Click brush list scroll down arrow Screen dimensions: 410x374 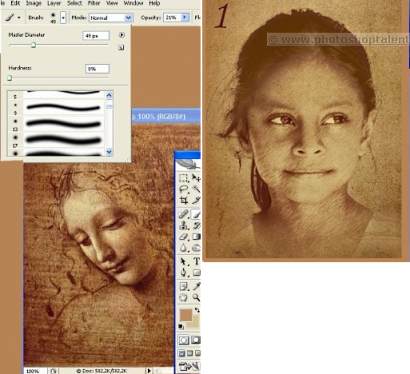pos(109,152)
